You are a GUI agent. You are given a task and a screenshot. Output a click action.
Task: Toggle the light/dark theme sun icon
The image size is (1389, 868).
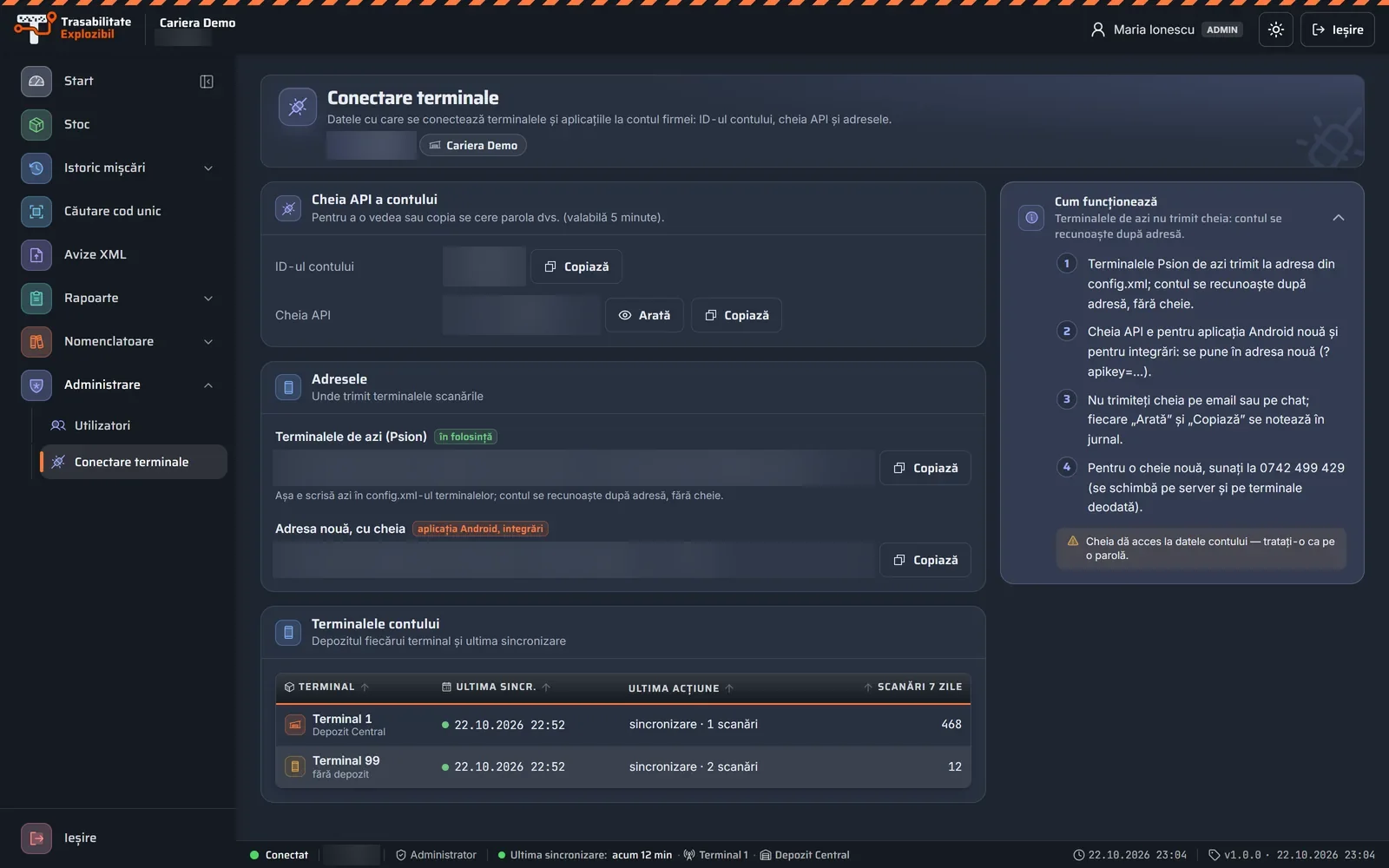click(x=1275, y=30)
